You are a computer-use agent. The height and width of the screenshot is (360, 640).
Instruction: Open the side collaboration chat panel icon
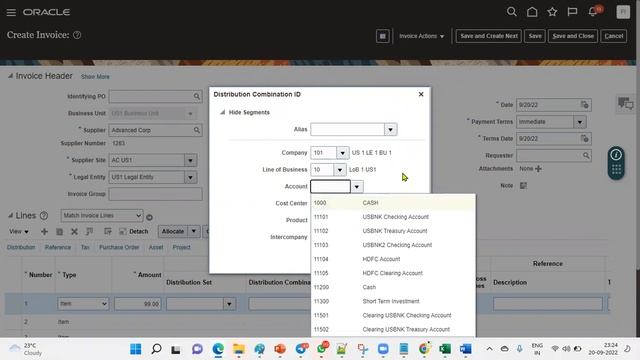(x=625, y=104)
